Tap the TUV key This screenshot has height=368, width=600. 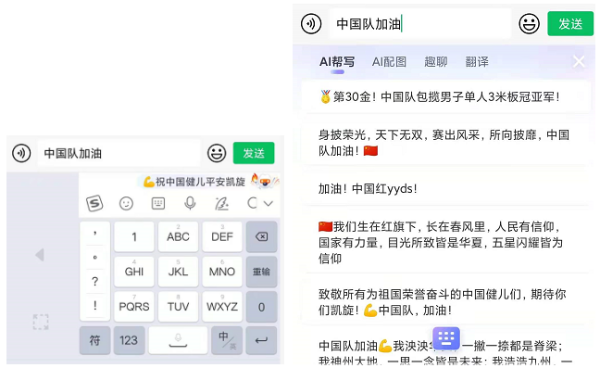pos(178,307)
